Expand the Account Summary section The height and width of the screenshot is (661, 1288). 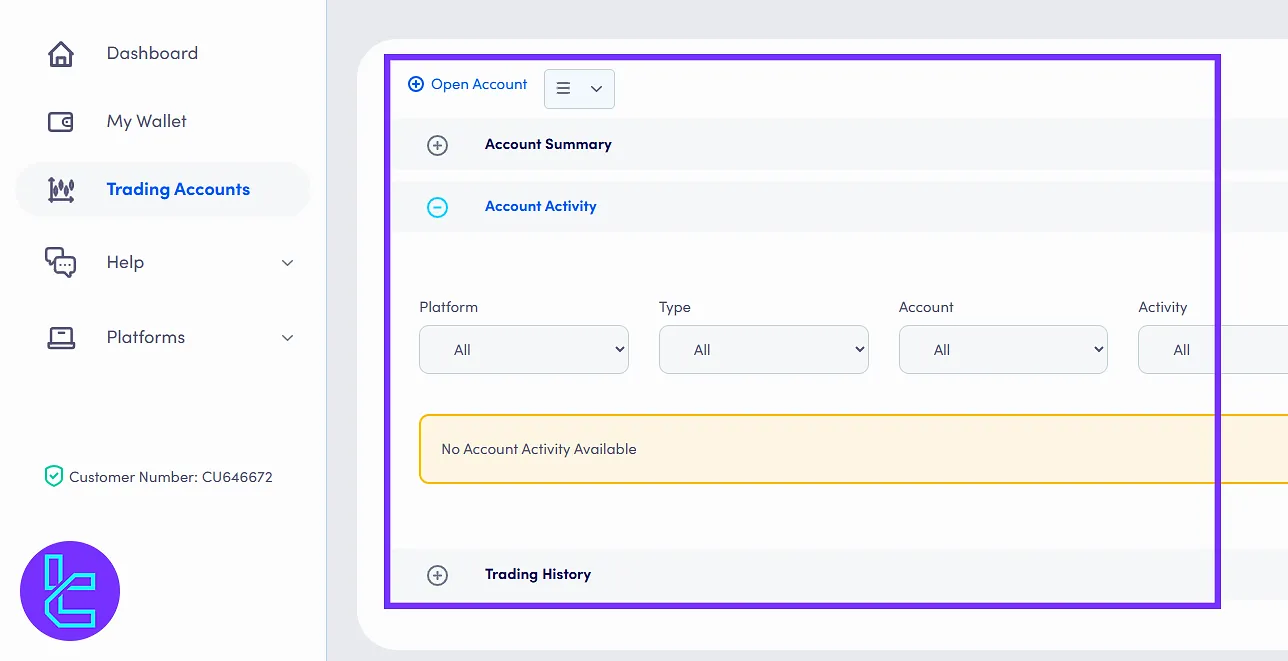click(x=437, y=145)
